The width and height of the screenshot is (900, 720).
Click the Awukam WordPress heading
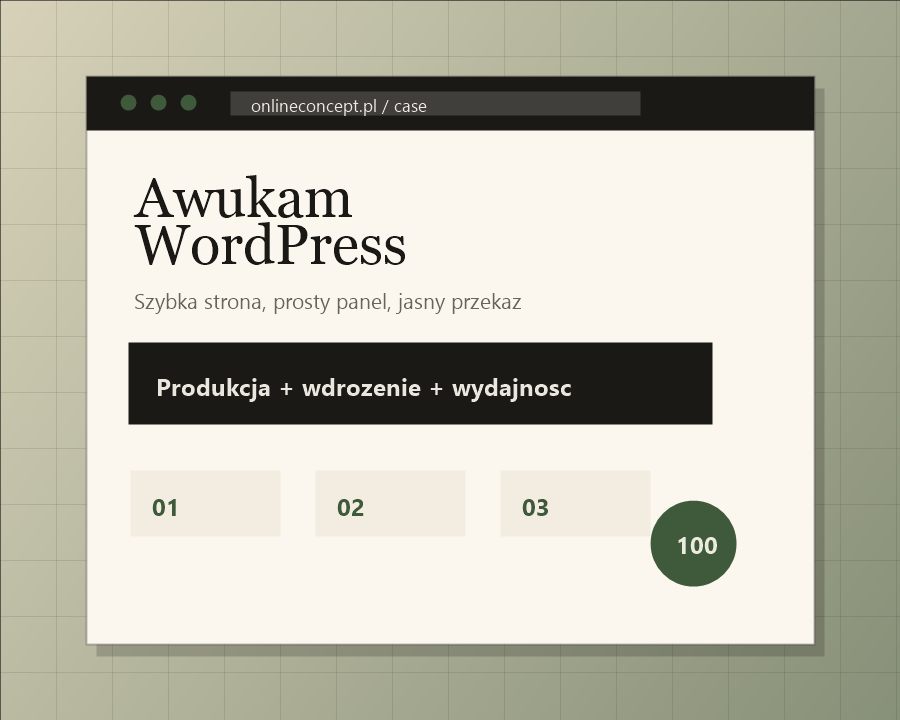point(270,222)
